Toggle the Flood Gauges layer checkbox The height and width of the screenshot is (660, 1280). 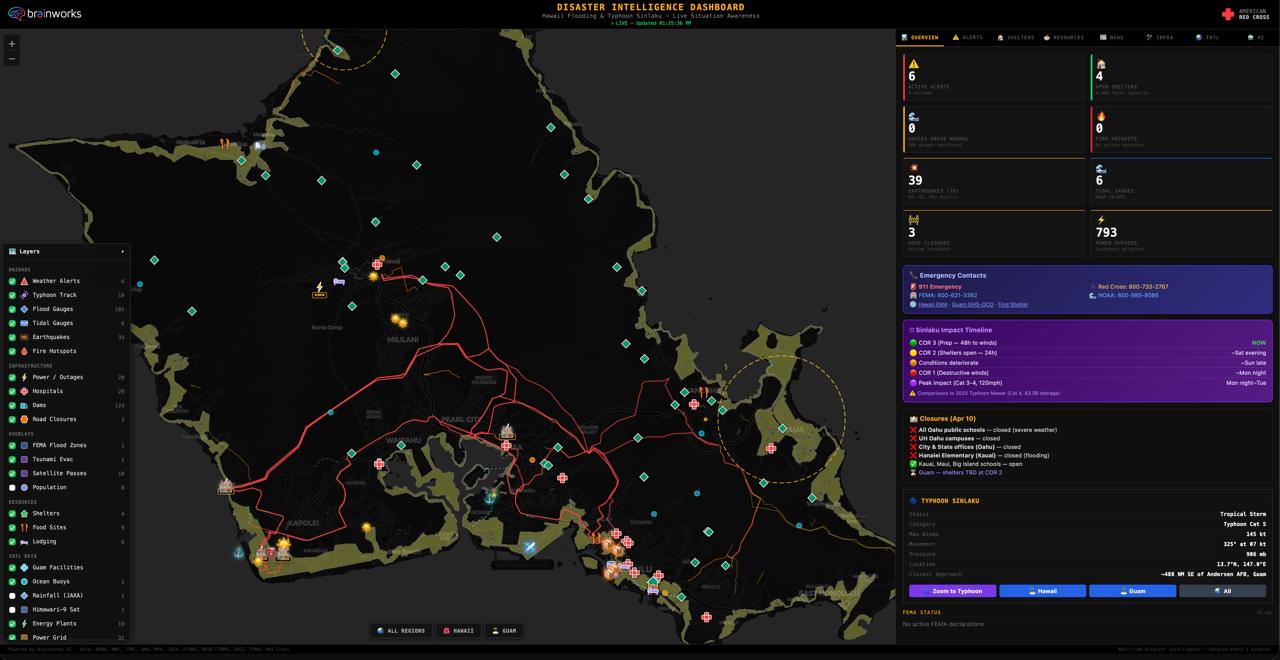13,310
